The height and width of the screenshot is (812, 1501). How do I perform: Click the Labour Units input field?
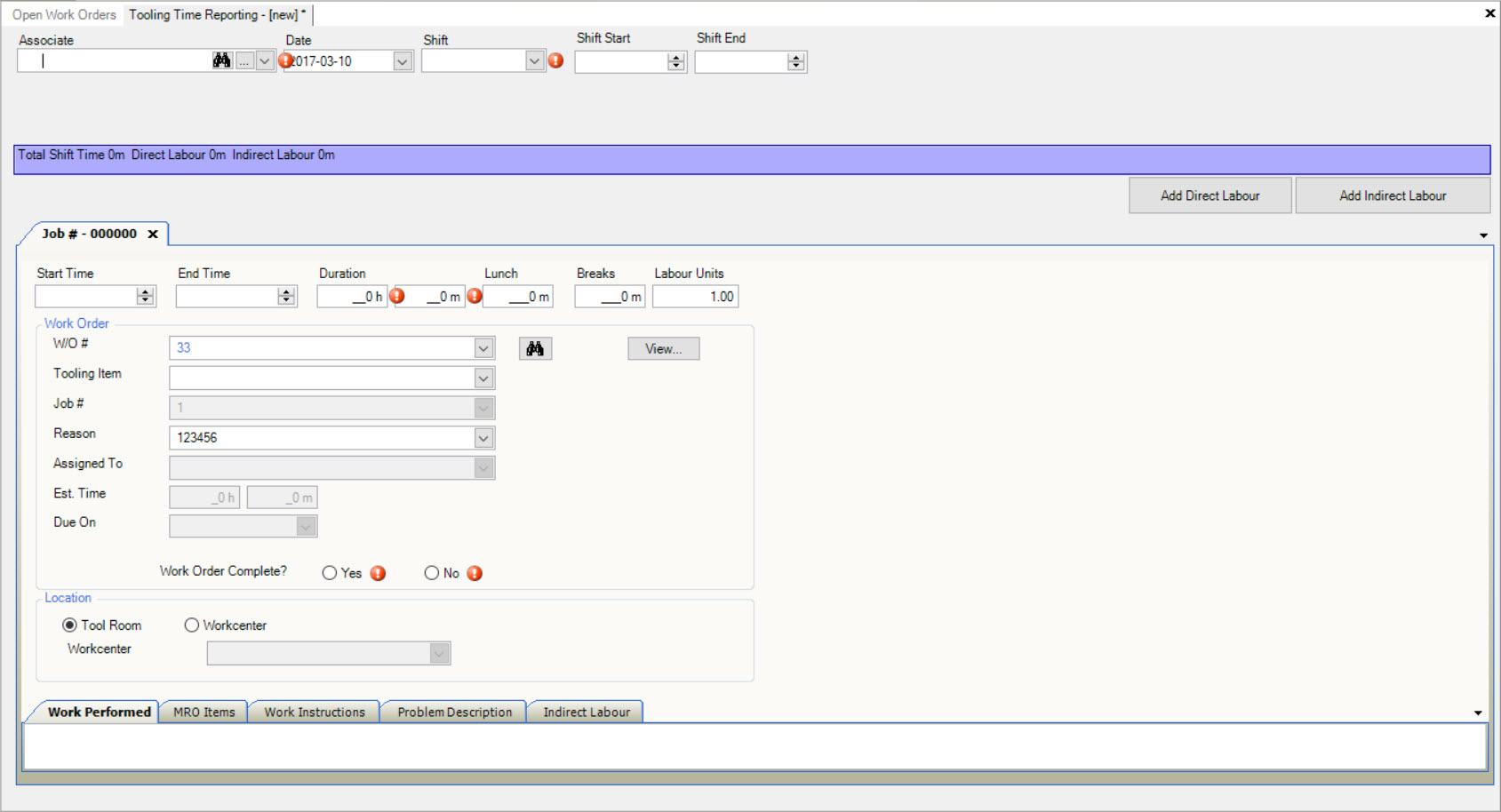pos(695,297)
